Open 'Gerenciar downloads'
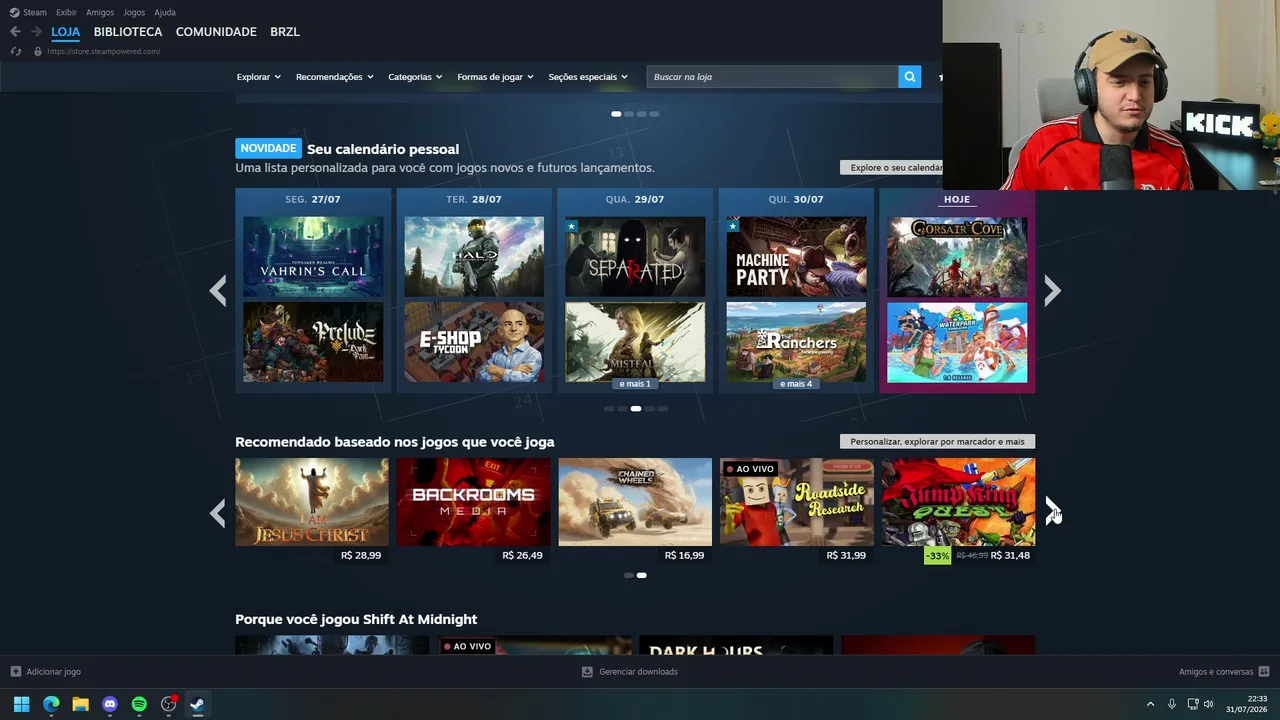The image size is (1280, 720). pos(638,672)
